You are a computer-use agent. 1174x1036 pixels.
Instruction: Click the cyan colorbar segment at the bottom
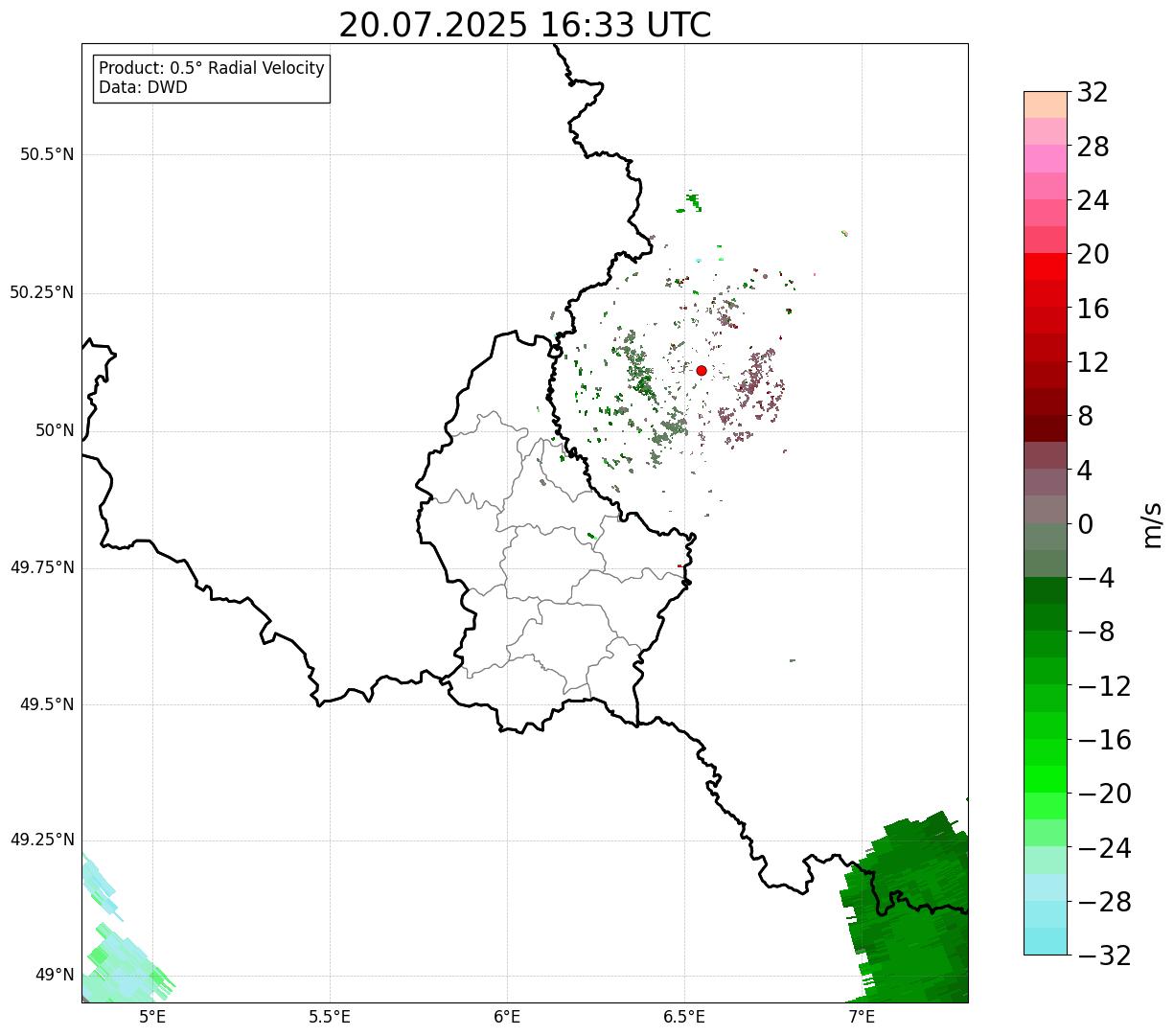(1046, 941)
